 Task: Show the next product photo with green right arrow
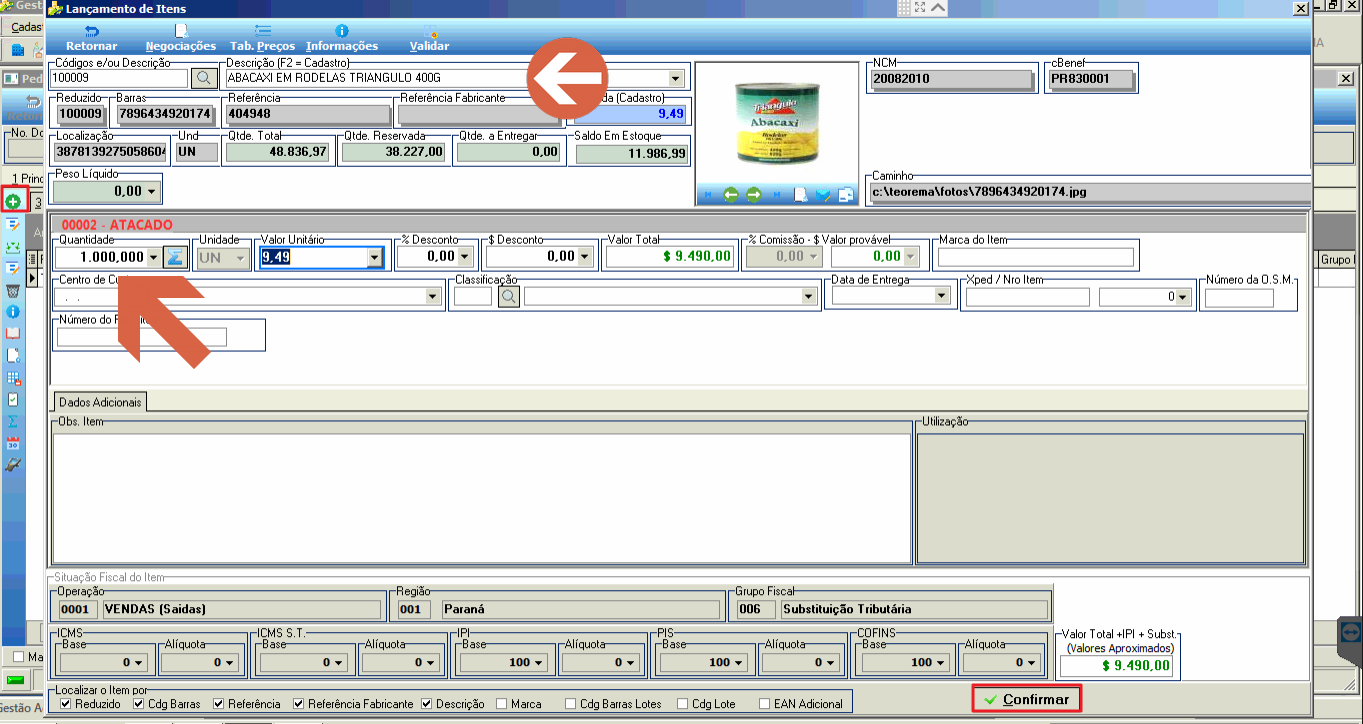[753, 195]
